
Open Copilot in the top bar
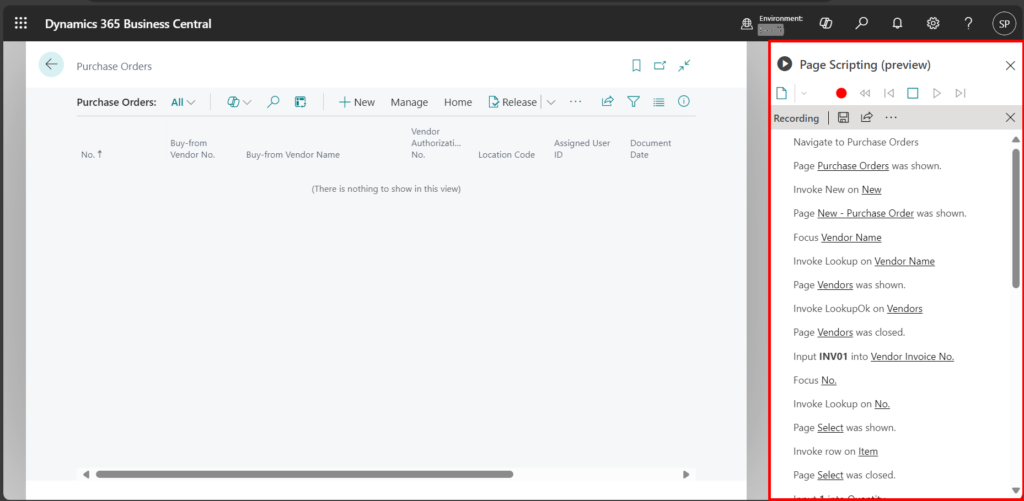(825, 24)
